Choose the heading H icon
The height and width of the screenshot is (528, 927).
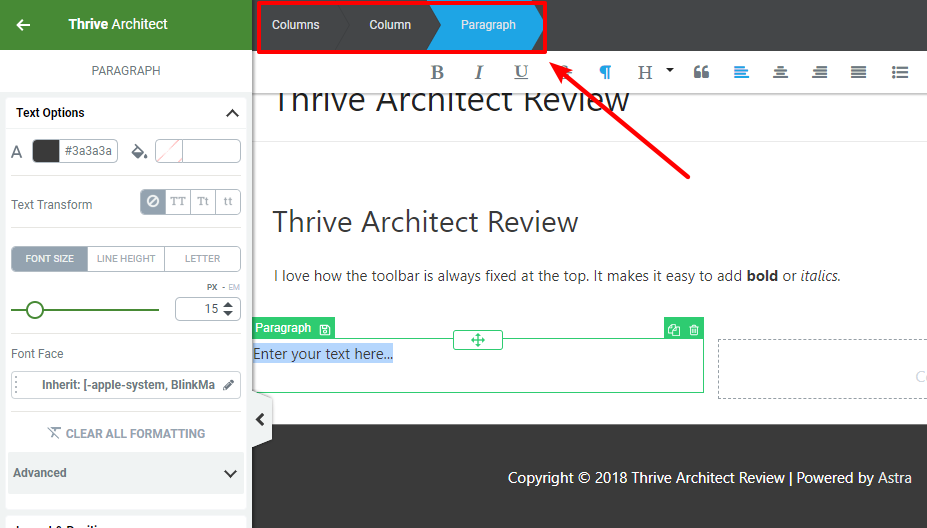pyautogui.click(x=644, y=72)
